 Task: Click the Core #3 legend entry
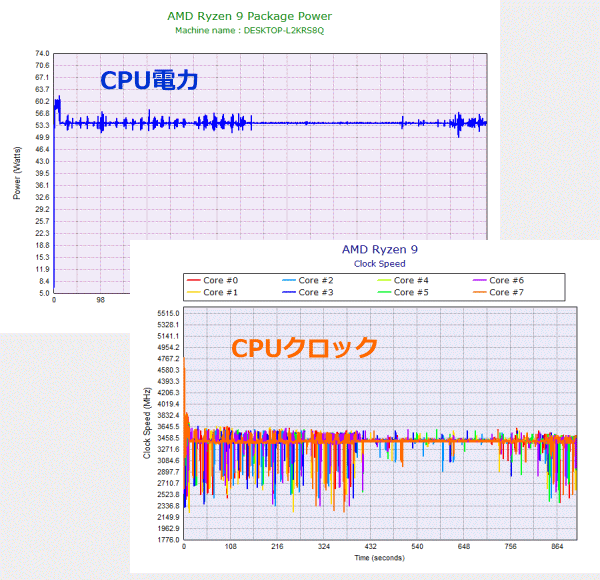click(308, 292)
